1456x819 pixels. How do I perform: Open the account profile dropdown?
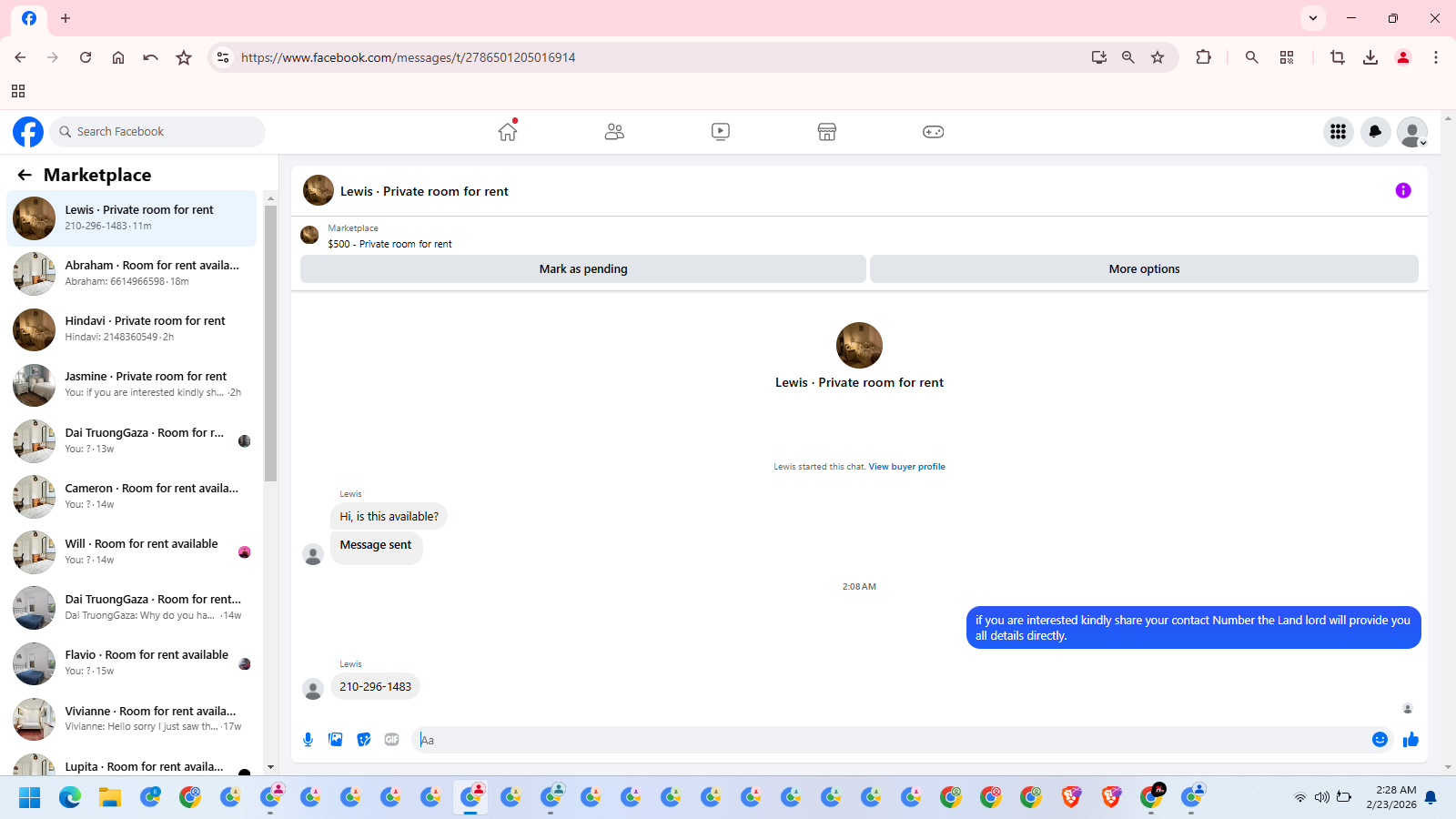pyautogui.click(x=1412, y=132)
